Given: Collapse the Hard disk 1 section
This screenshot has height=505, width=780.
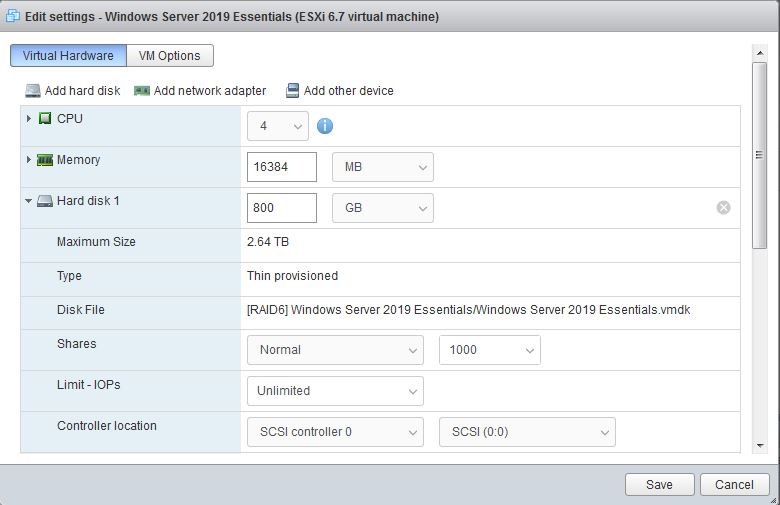Looking at the screenshot, I should coord(29,201).
